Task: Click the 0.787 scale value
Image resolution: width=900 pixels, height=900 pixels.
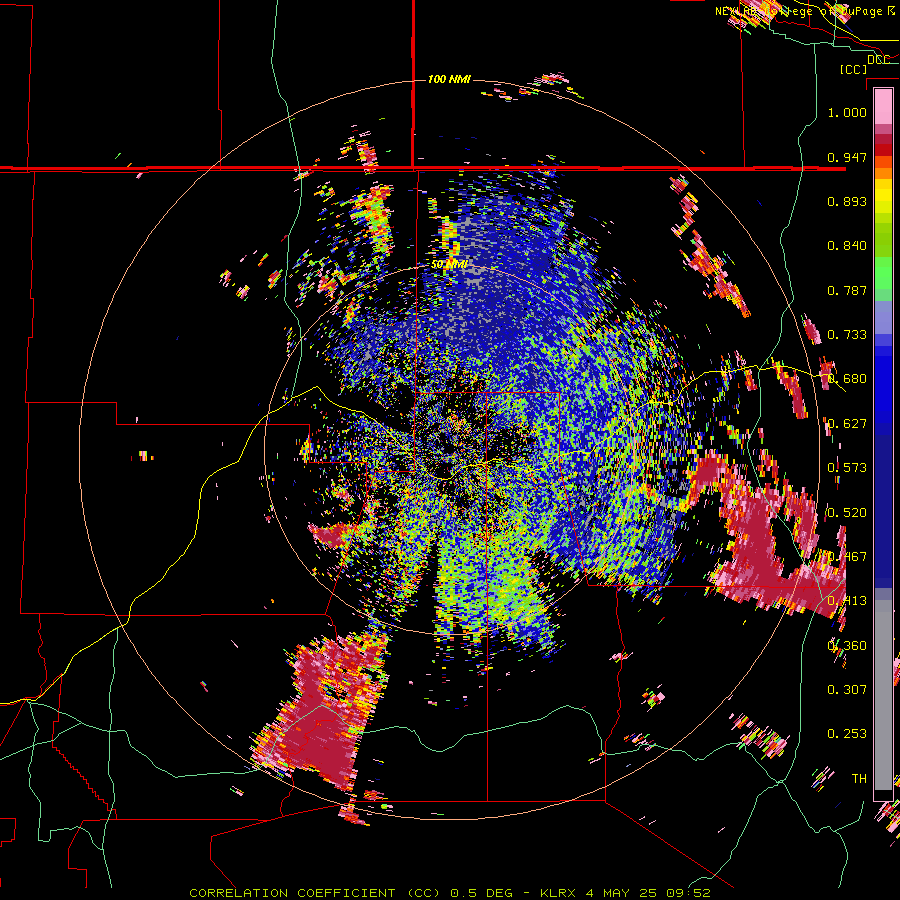Action: 847,290
